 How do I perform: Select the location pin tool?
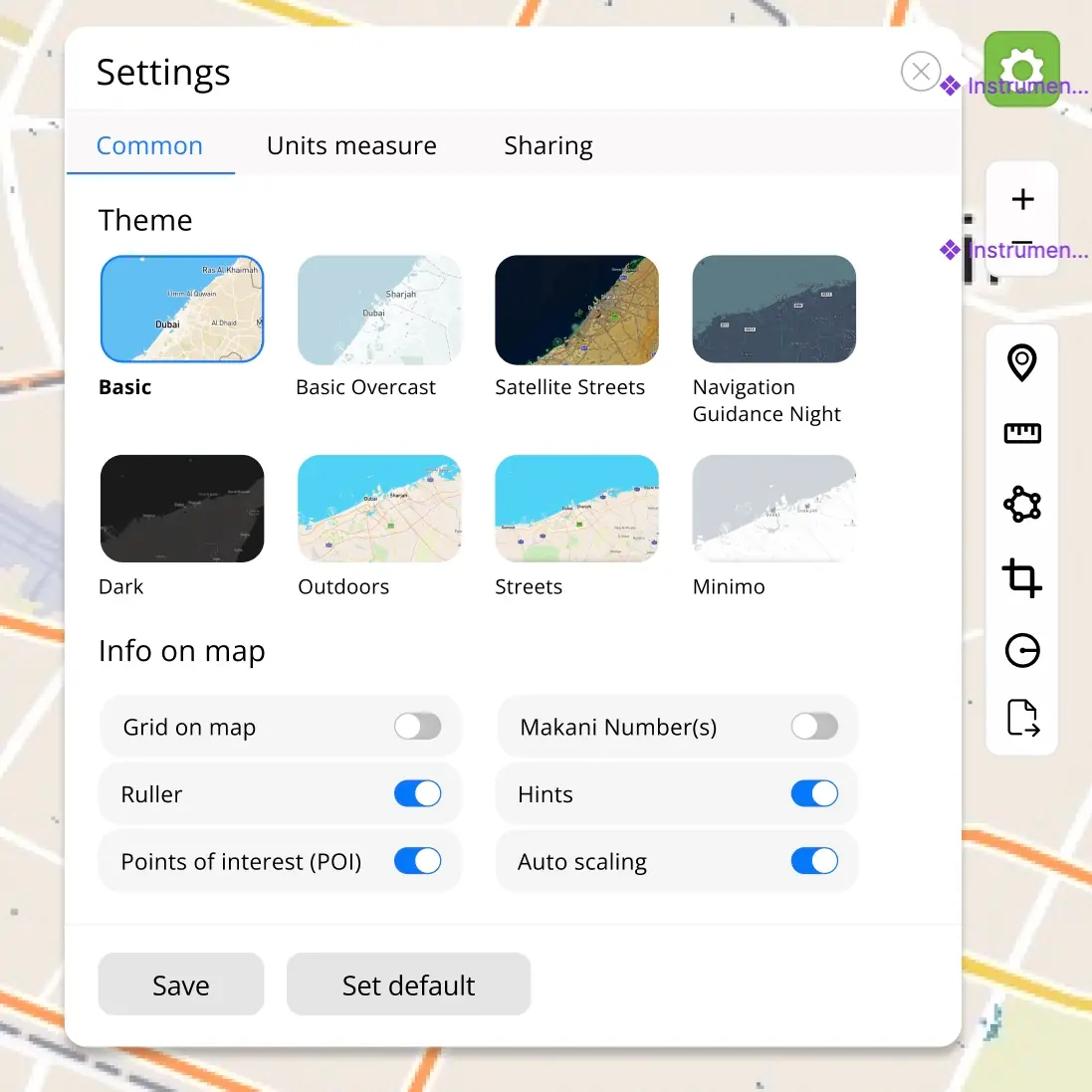click(1021, 363)
